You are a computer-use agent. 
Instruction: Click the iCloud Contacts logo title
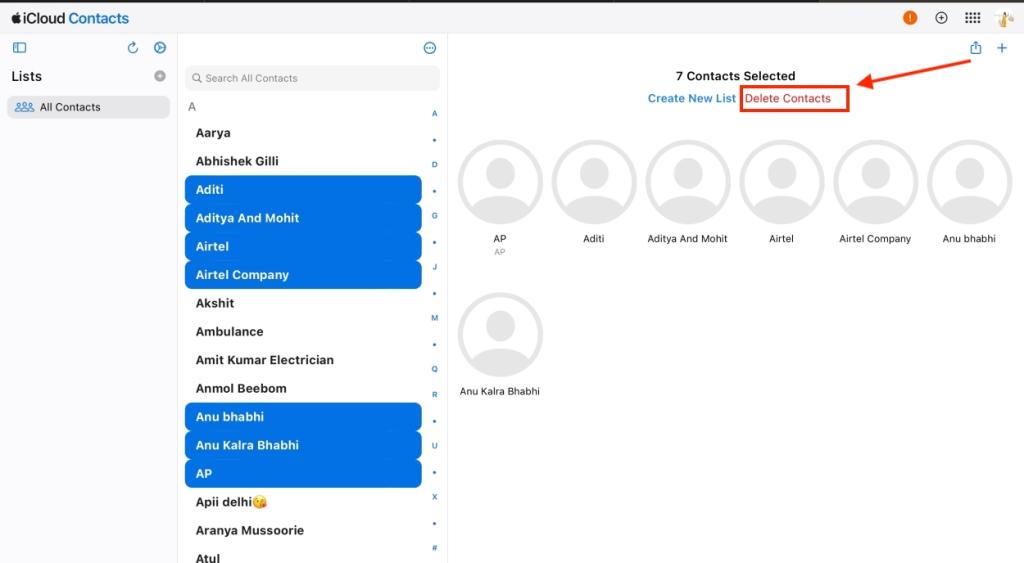click(70, 18)
